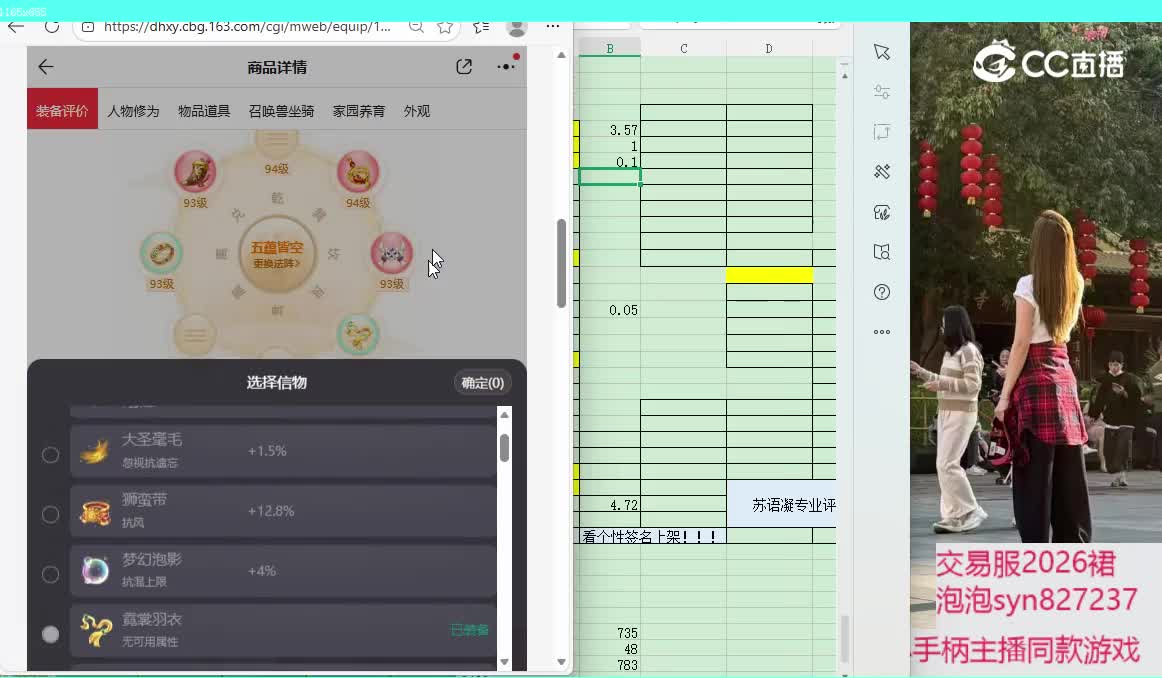Share the 商品详情 page

(x=464, y=67)
